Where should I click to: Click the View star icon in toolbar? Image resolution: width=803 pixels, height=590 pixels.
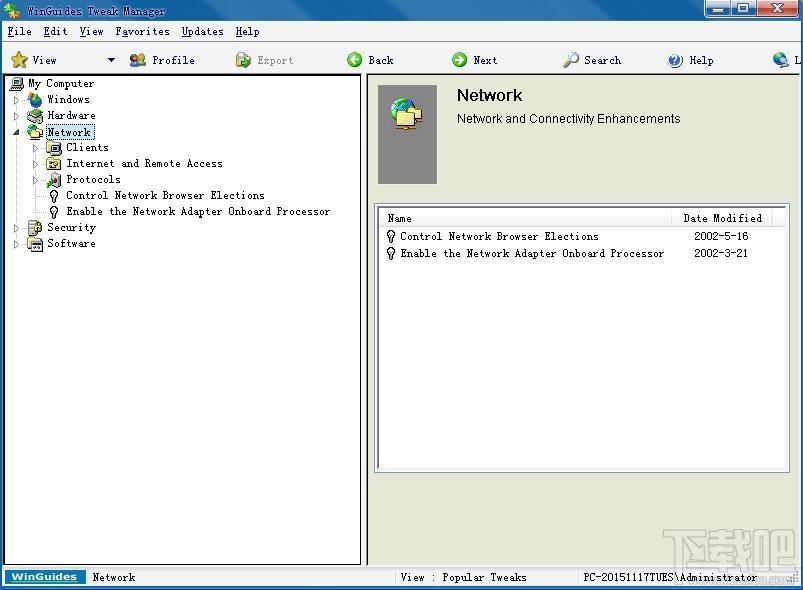(19, 60)
